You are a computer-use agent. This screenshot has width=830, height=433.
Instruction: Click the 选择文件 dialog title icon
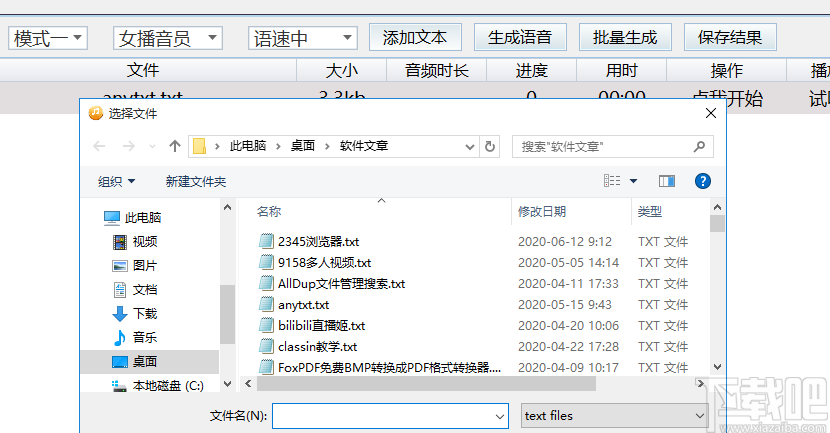96,113
